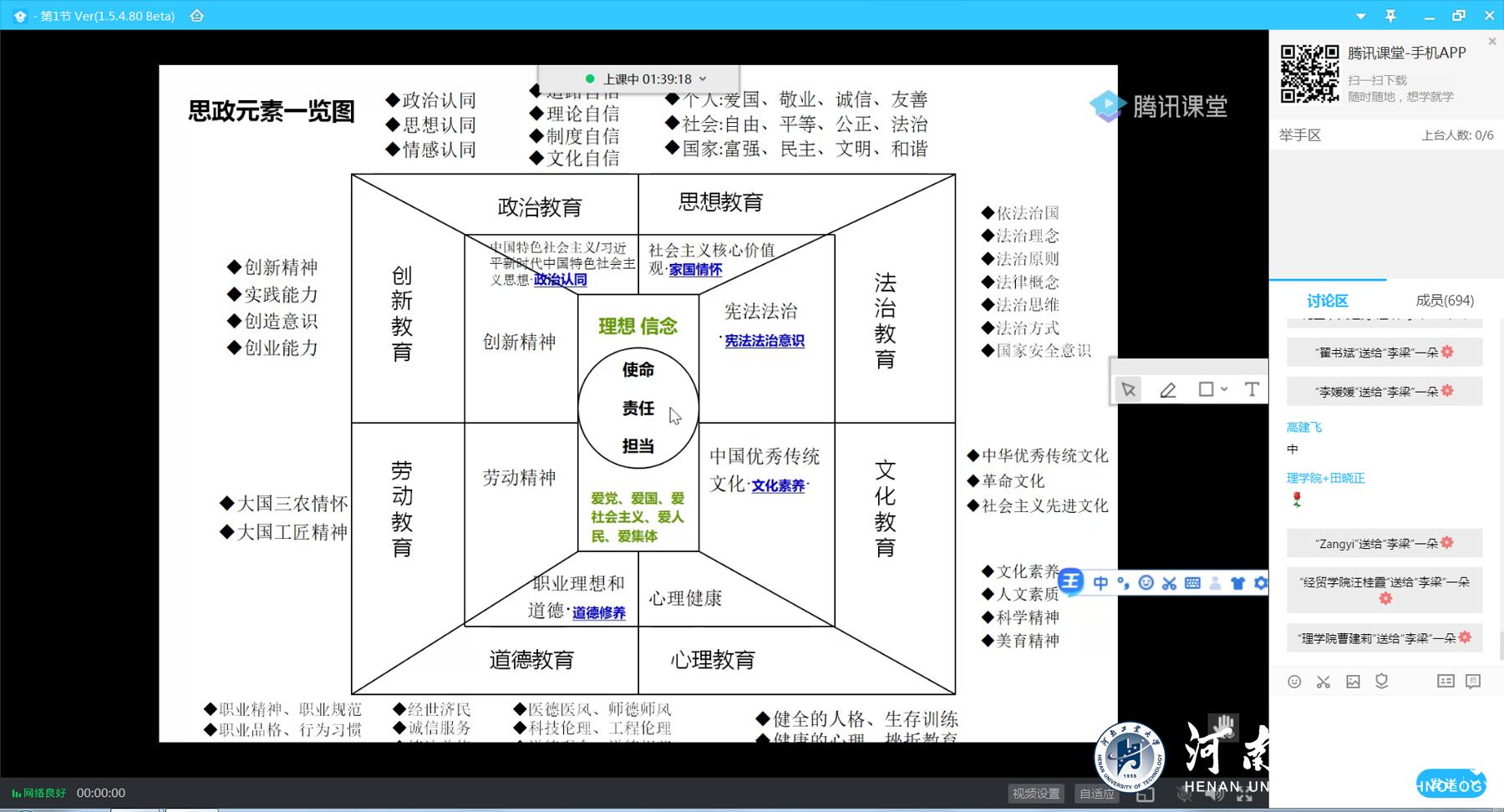Switch to the 讨论区 tab
1504x812 pixels.
pos(1327,301)
